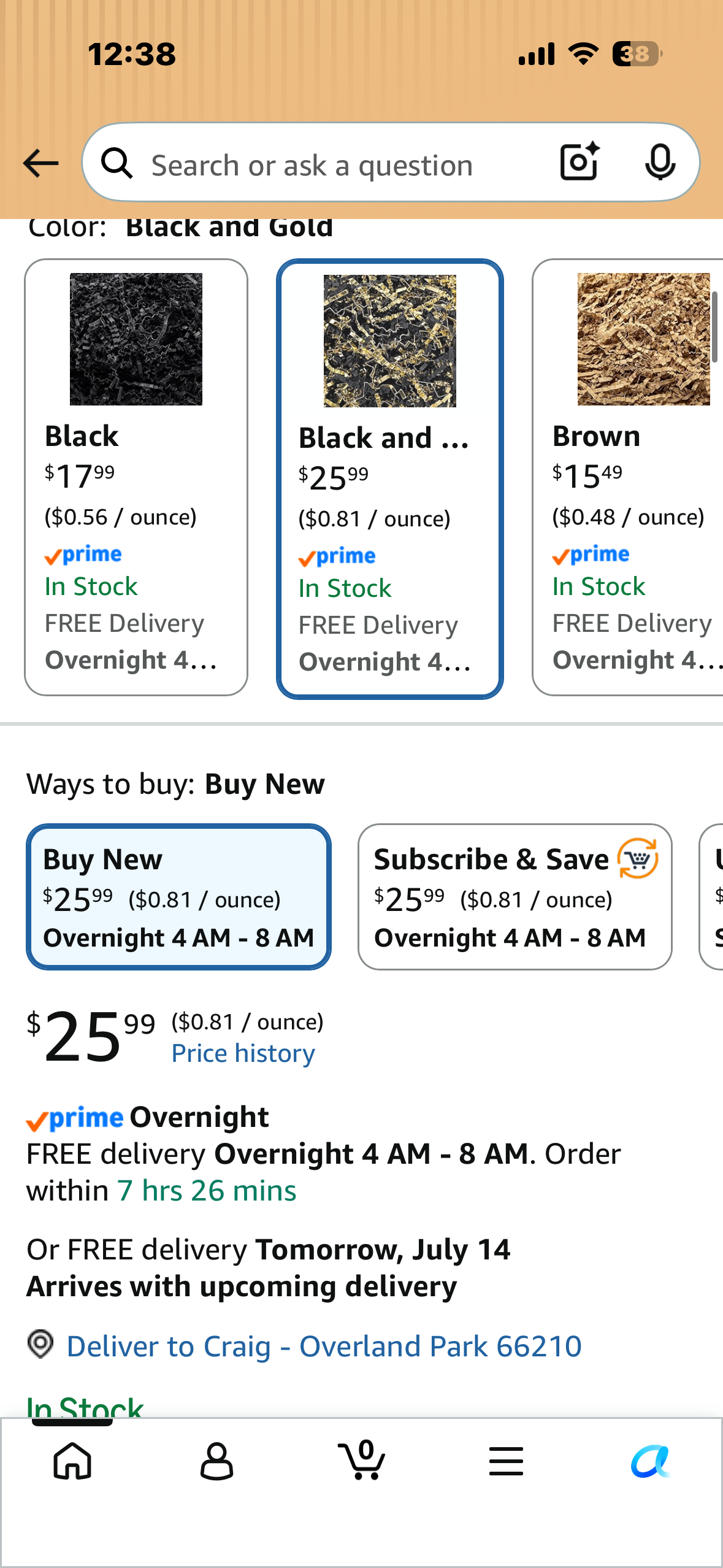
Task: Tap the delivery location pin icon
Action: (40, 1343)
